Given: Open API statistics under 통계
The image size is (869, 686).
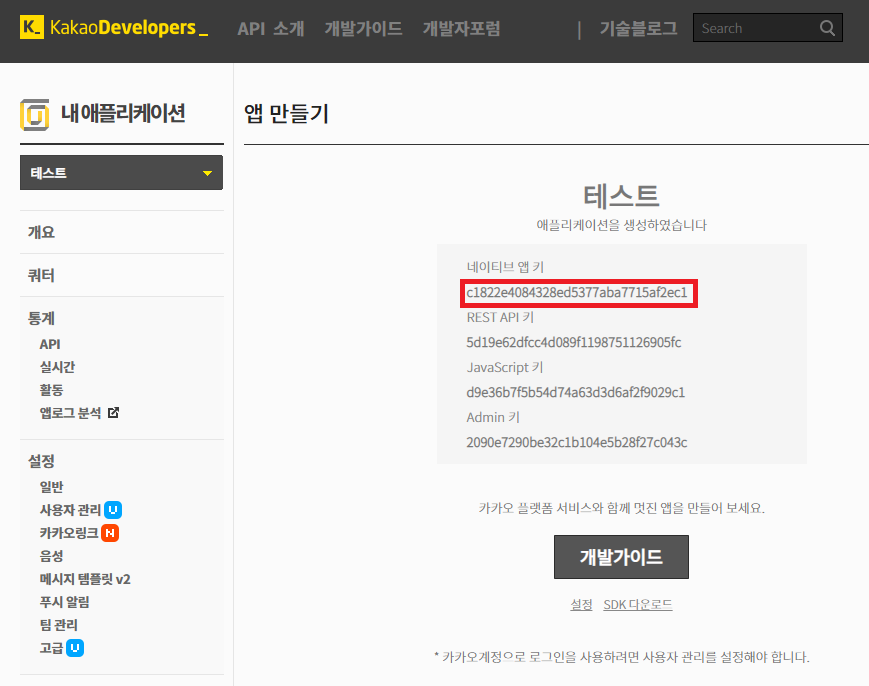Looking at the screenshot, I should coord(50,344).
